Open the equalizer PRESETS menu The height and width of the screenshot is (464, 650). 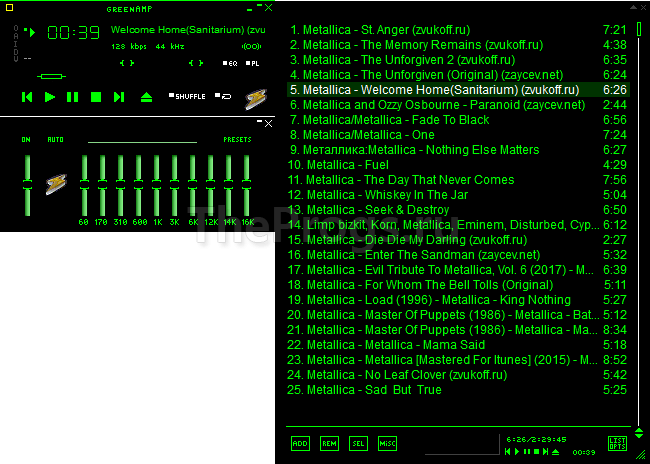(237, 140)
